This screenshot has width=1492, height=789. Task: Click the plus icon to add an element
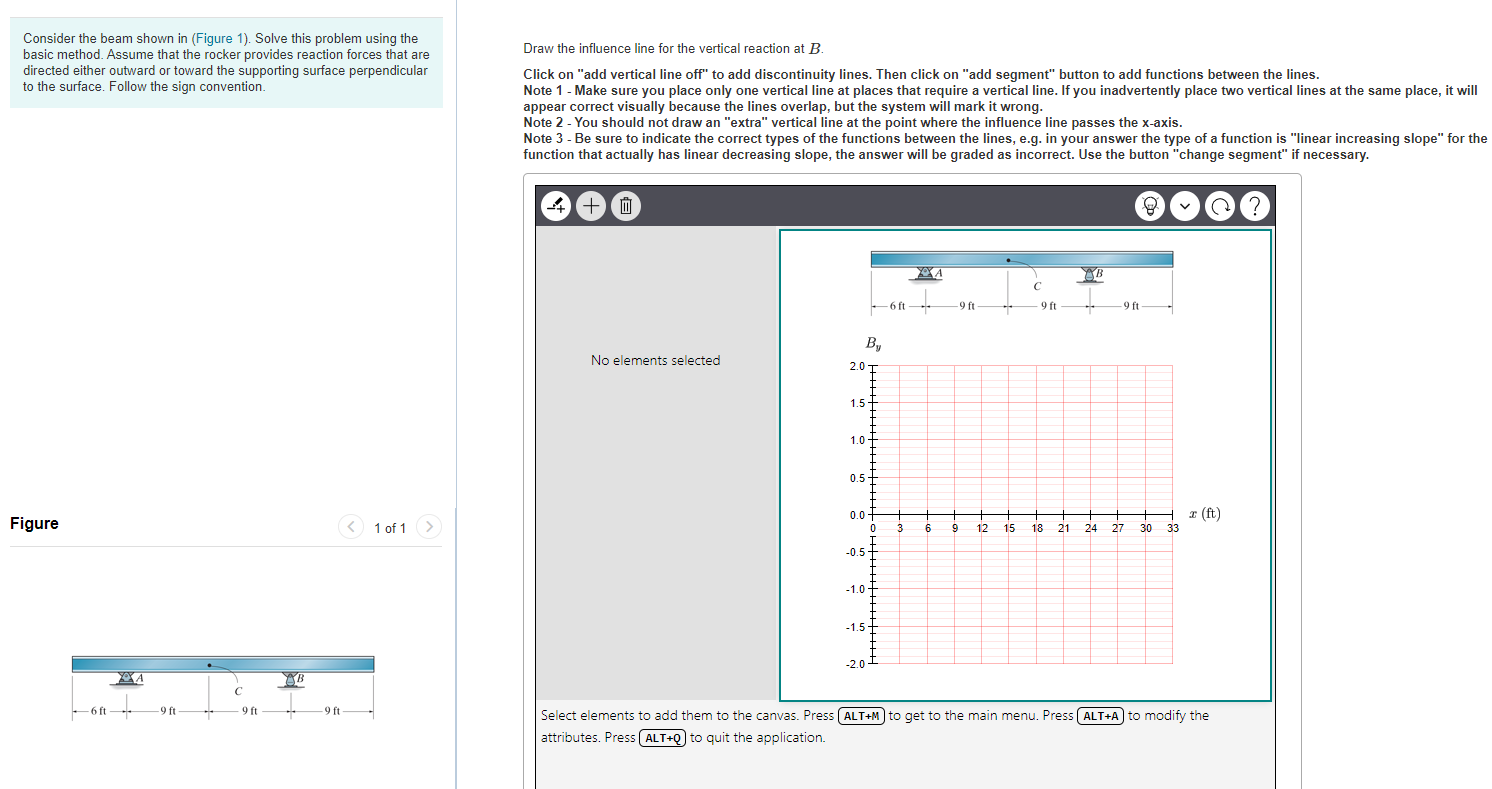pos(591,205)
